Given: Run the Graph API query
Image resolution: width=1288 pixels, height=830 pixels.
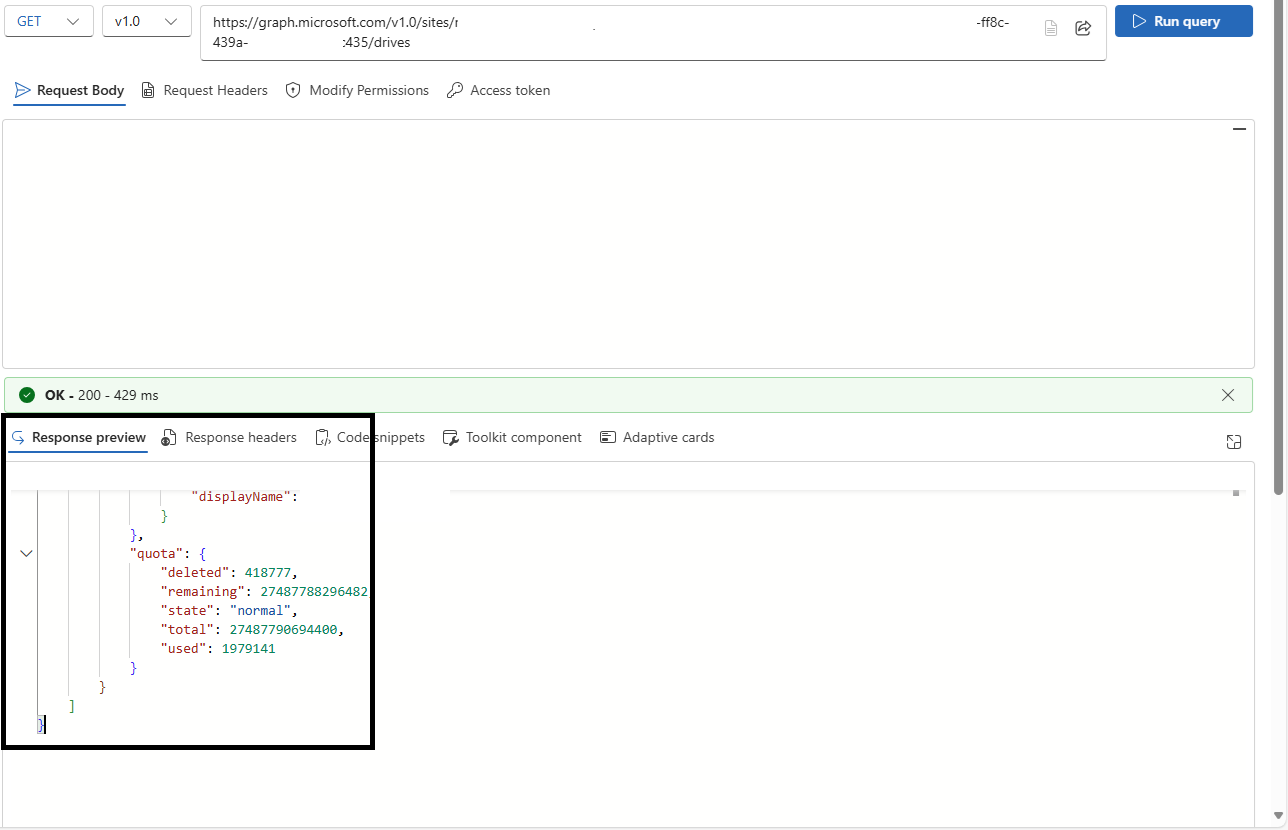Looking at the screenshot, I should point(1183,20).
